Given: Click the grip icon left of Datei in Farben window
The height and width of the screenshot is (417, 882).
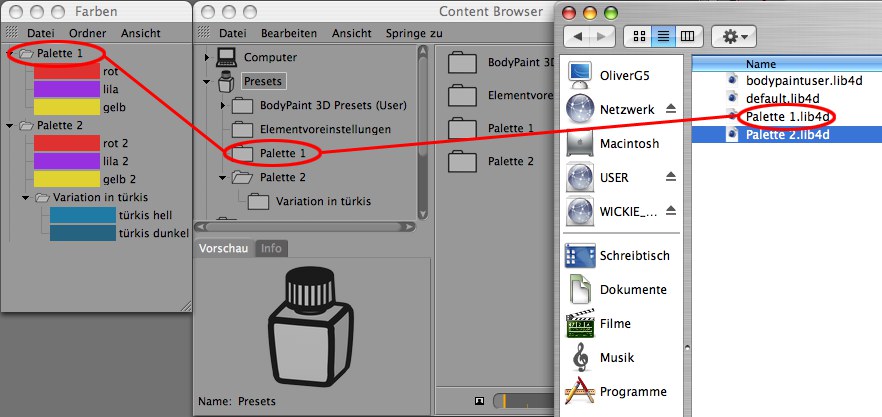Looking at the screenshot, I should [12, 33].
